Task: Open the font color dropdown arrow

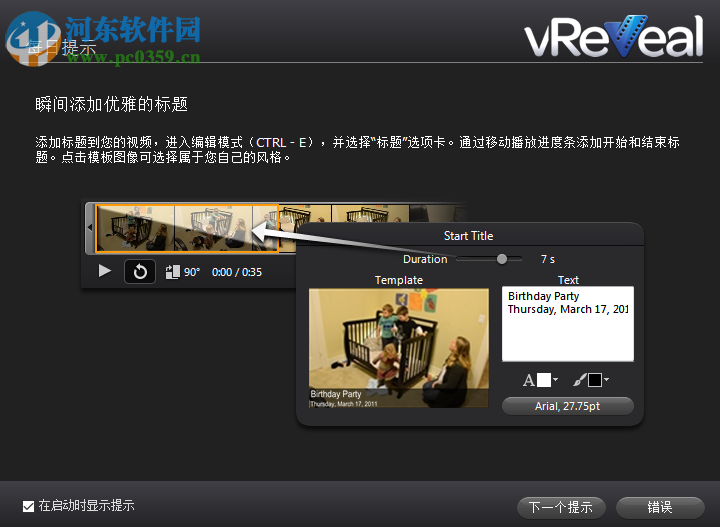Action: [x=556, y=380]
